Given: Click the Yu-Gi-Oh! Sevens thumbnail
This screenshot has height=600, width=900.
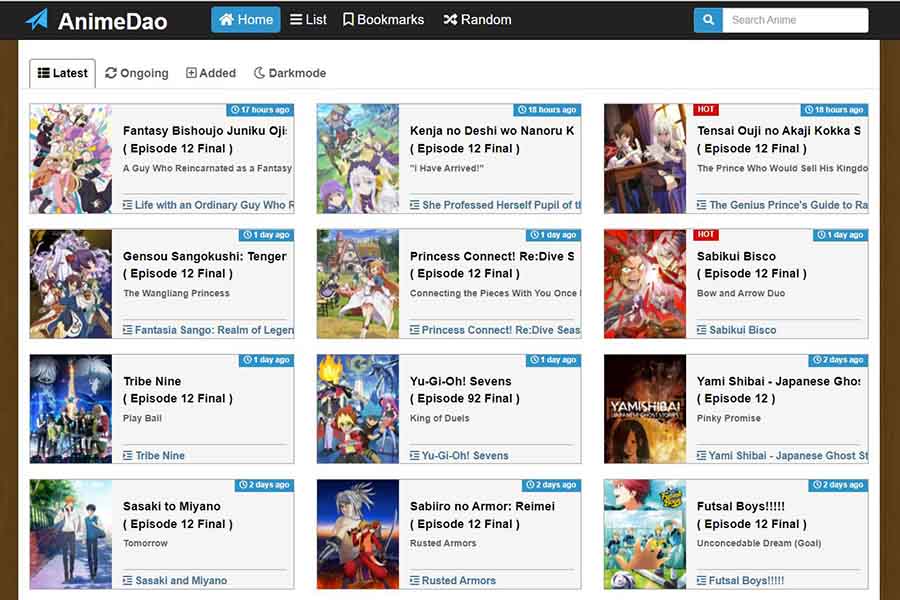Looking at the screenshot, I should click(x=358, y=409).
